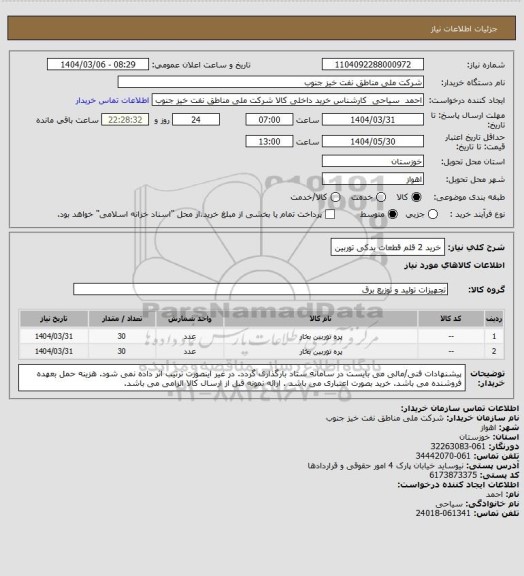Click the response deadline date 1404/03/31 field
The width and height of the screenshot is (524, 576).
pyautogui.click(x=373, y=120)
